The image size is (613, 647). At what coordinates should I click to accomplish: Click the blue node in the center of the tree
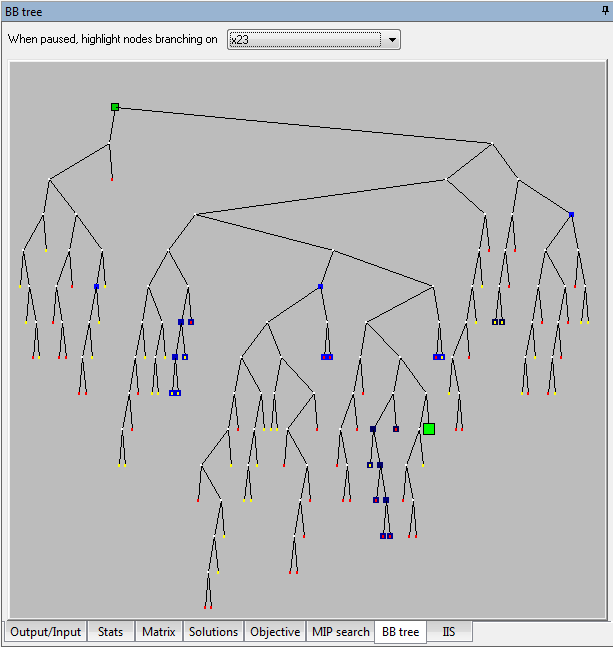click(320, 287)
